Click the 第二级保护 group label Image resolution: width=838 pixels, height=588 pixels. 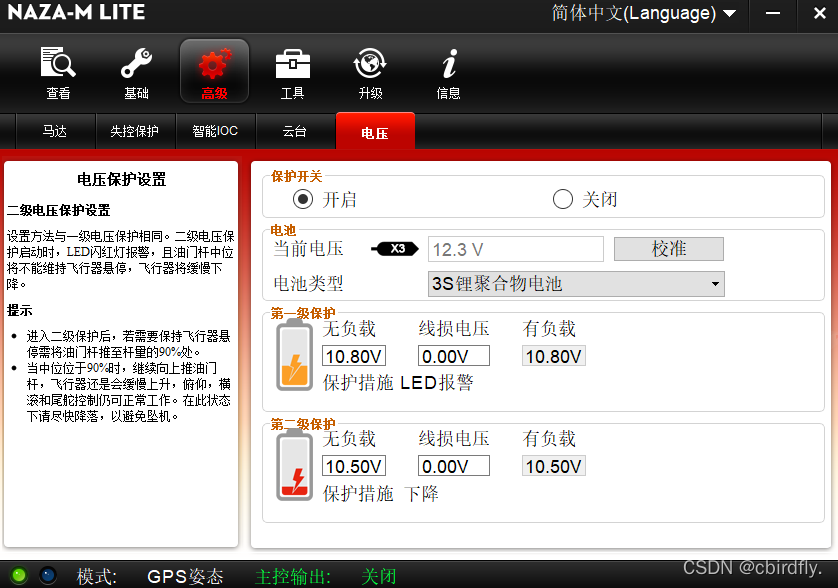pos(303,424)
